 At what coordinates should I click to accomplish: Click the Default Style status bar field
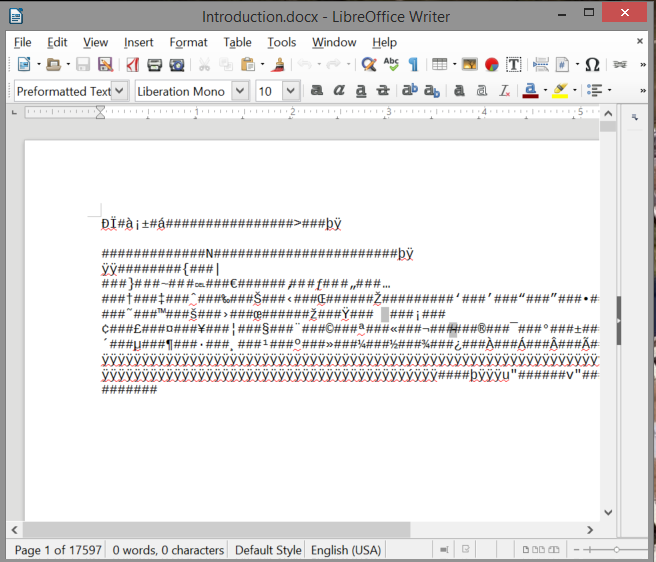(268, 550)
